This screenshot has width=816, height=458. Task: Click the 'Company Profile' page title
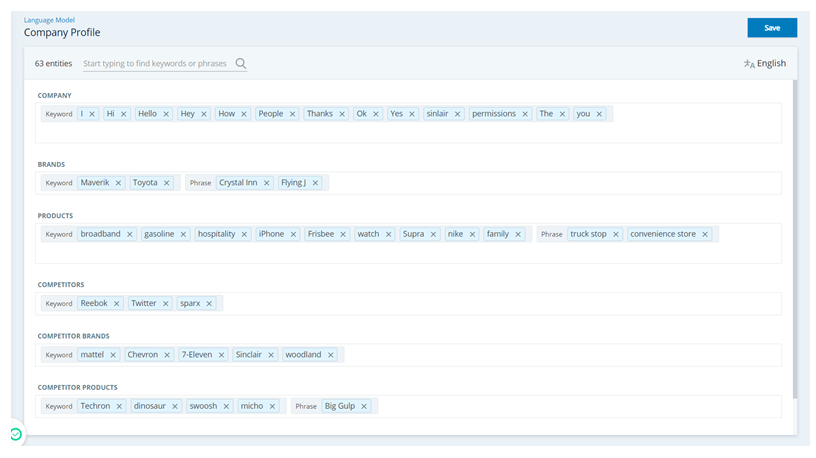point(62,32)
